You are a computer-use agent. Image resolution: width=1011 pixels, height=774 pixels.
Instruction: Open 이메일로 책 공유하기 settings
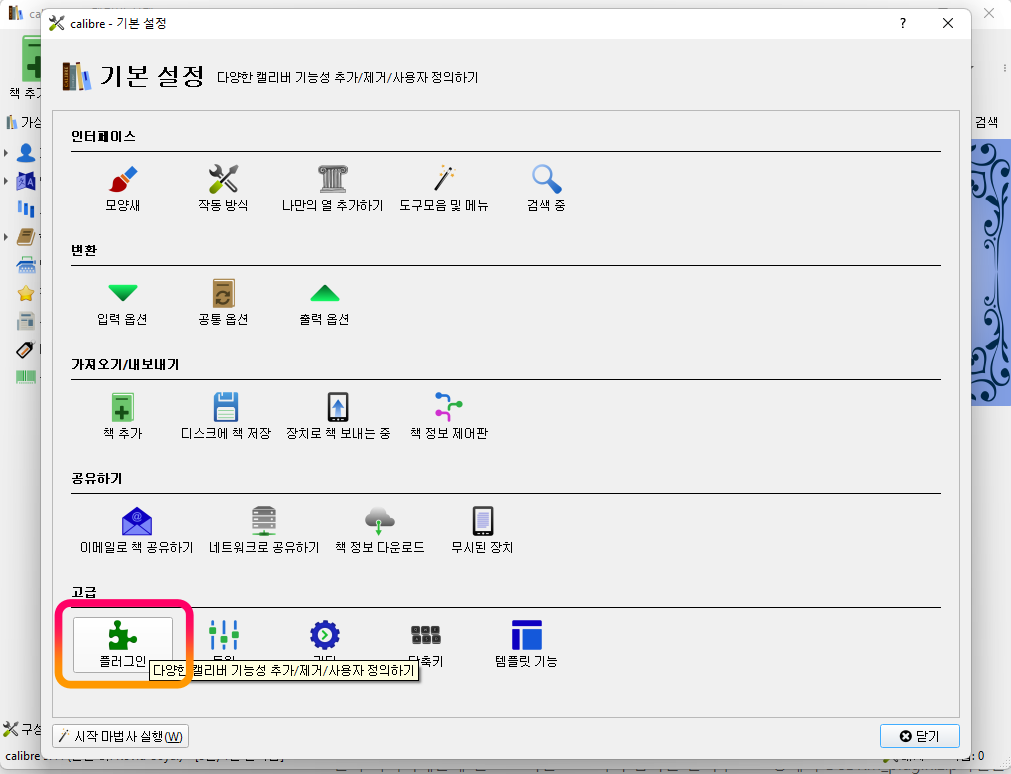(137, 530)
